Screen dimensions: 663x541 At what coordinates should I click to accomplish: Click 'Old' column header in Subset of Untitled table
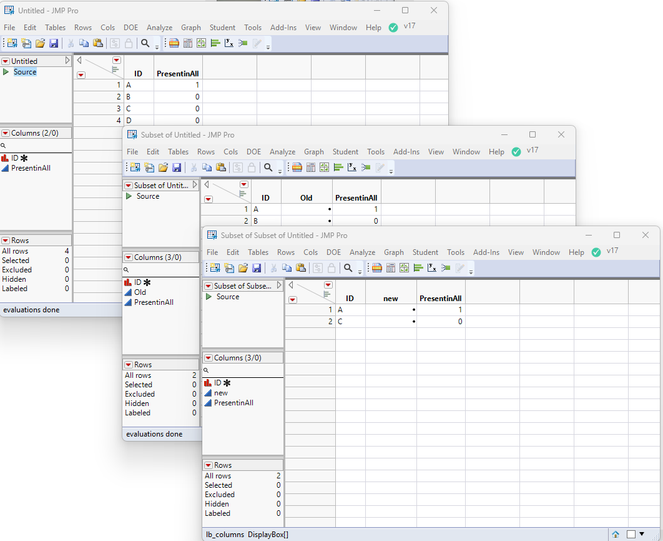(306, 198)
